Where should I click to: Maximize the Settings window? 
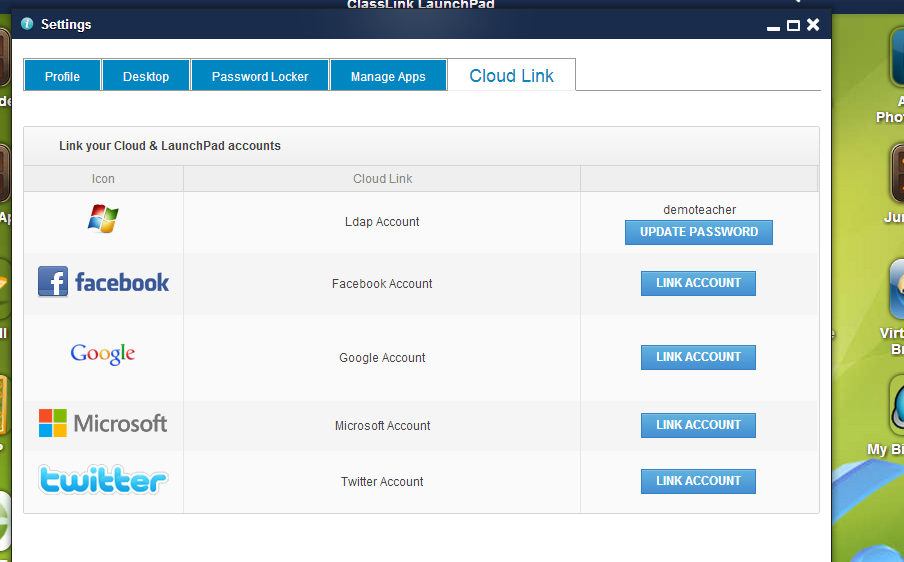coord(793,25)
